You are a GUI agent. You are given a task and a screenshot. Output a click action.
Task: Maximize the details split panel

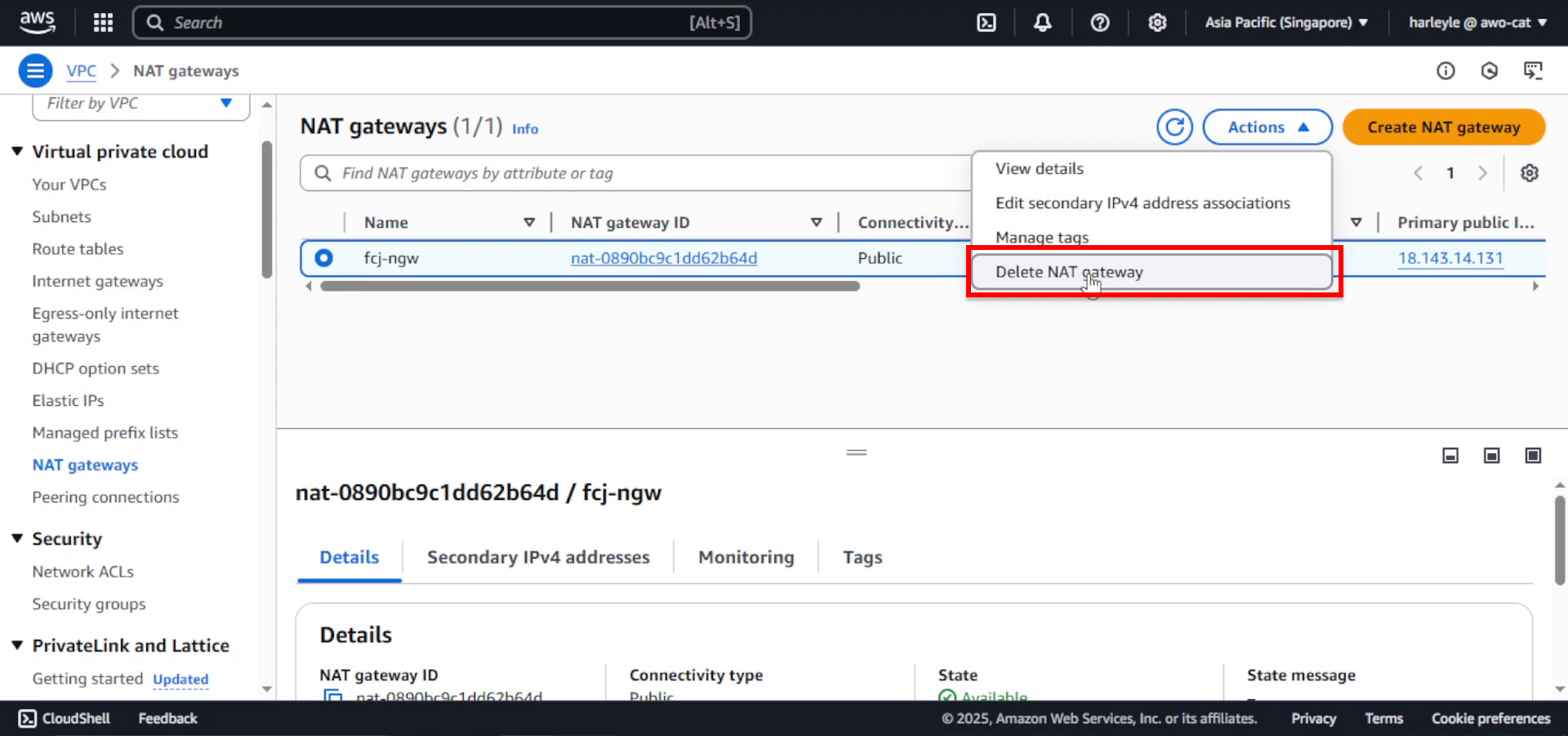coord(1534,456)
